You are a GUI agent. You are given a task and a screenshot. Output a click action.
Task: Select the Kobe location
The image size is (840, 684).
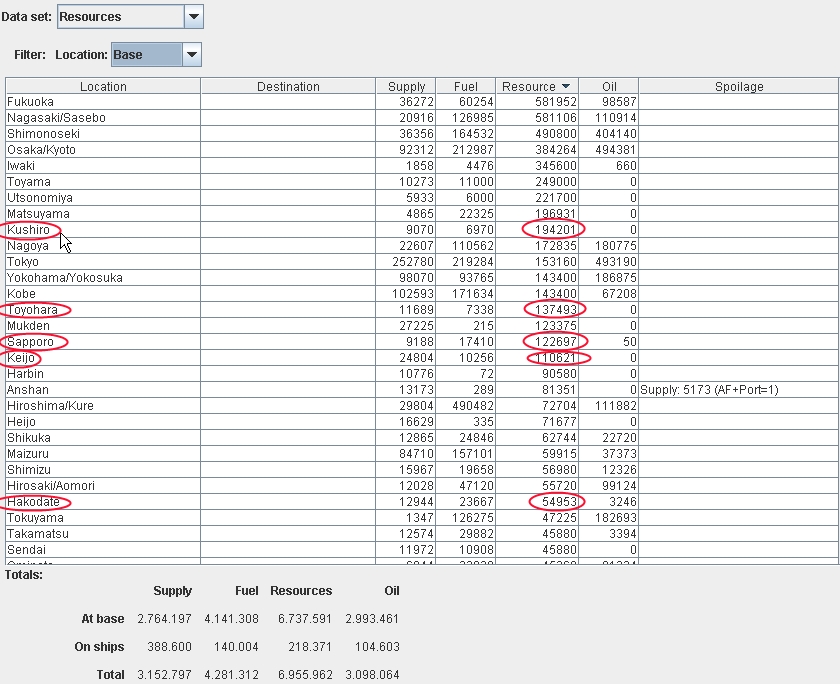(x=21, y=294)
